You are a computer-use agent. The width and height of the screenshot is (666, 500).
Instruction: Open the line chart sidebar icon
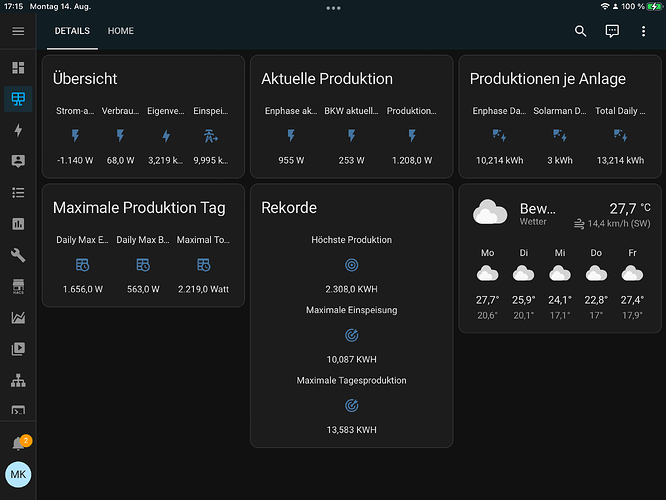18,317
